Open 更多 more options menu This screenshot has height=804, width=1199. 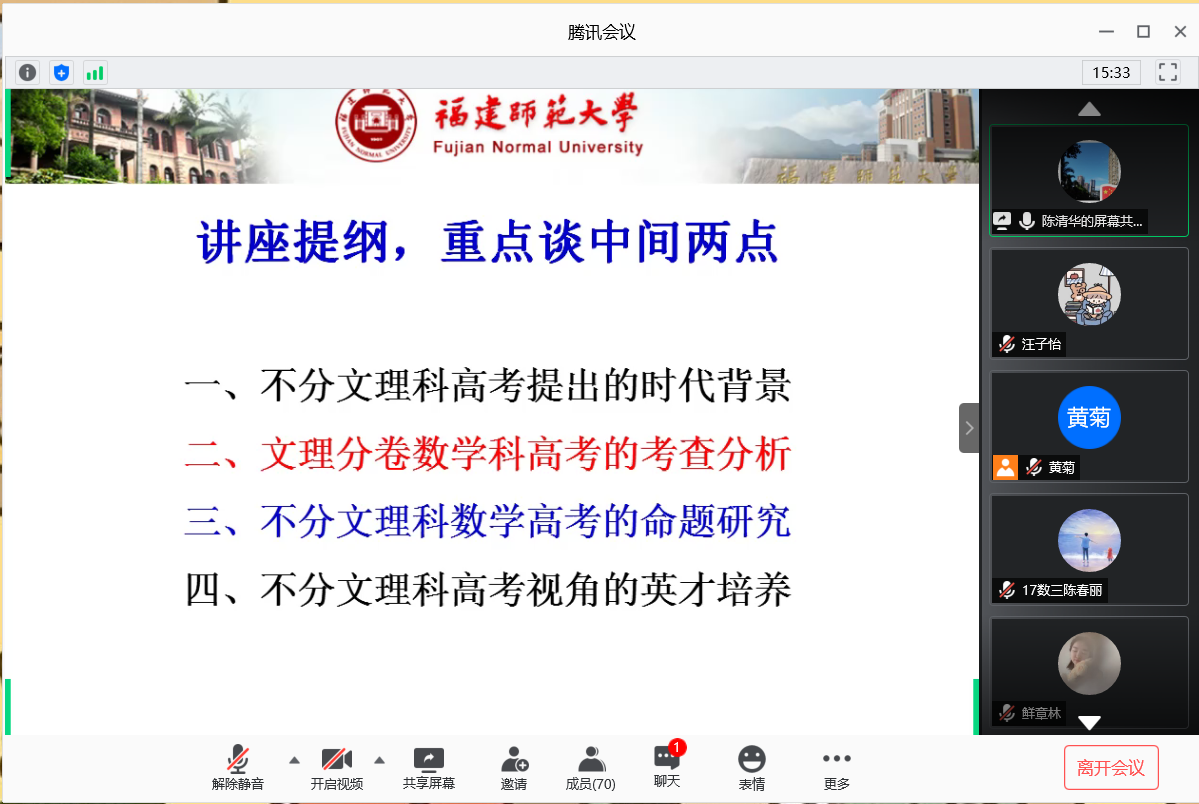point(836,768)
